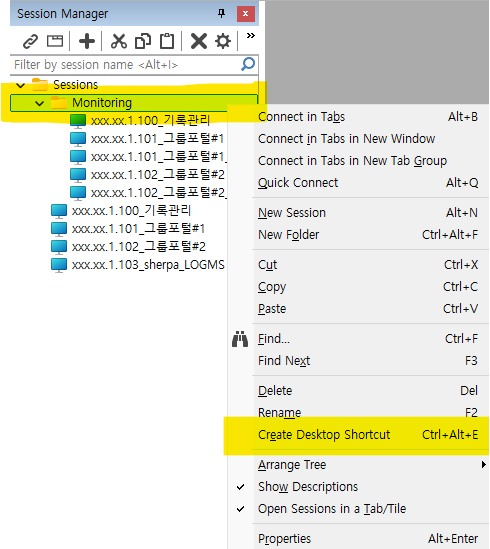Select xxx.xx.1.103_sherpa_LOGMS session
Image resolution: width=490 pixels, height=549 pixels.
148,265
